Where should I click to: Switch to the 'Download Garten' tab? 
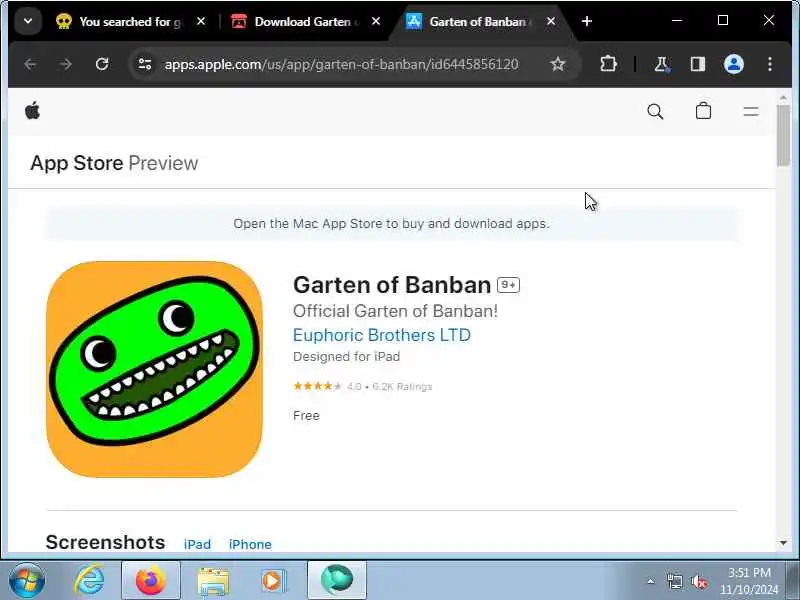(x=305, y=21)
